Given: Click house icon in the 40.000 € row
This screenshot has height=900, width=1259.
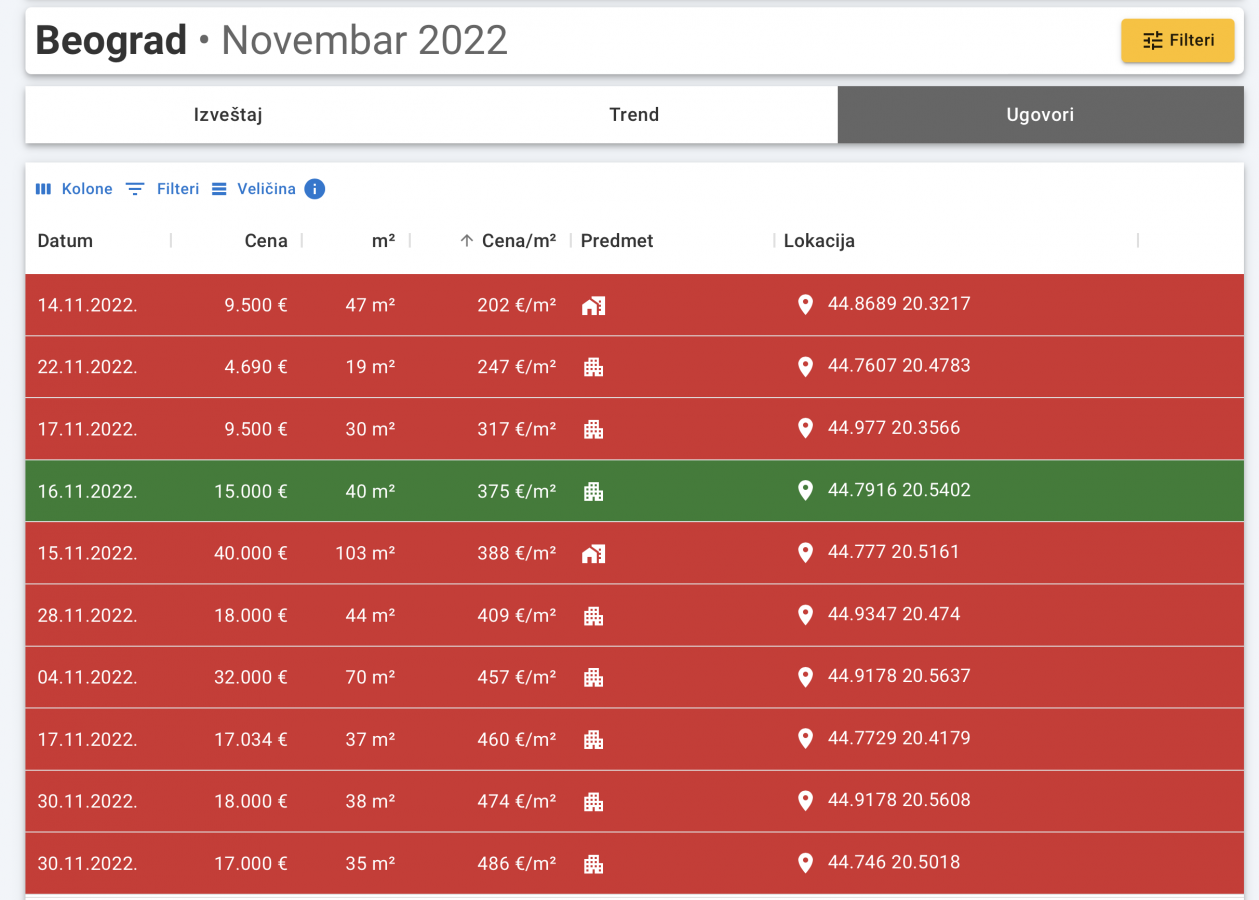Looking at the screenshot, I should 593,554.
